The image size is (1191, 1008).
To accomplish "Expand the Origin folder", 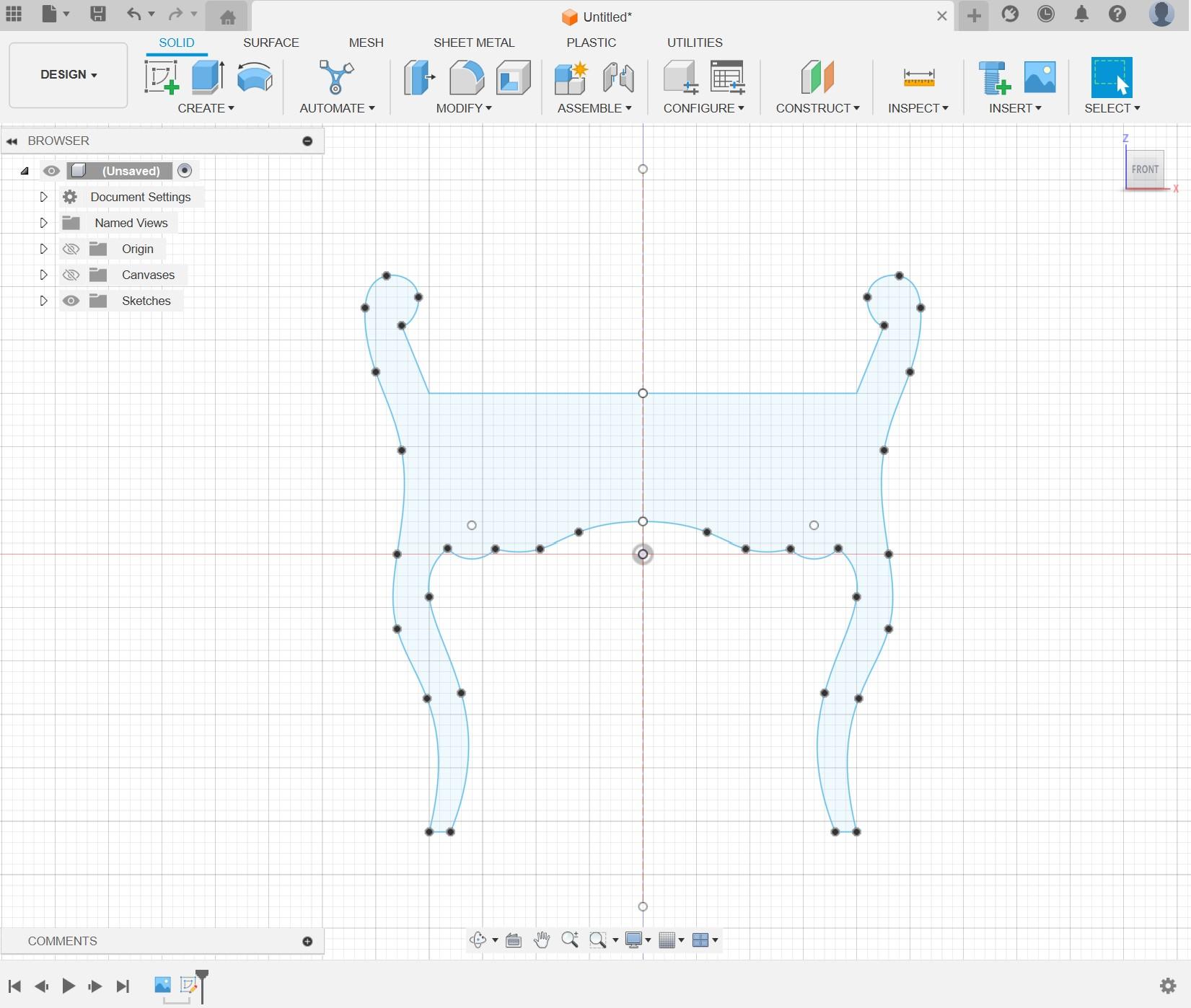I will tap(43, 249).
